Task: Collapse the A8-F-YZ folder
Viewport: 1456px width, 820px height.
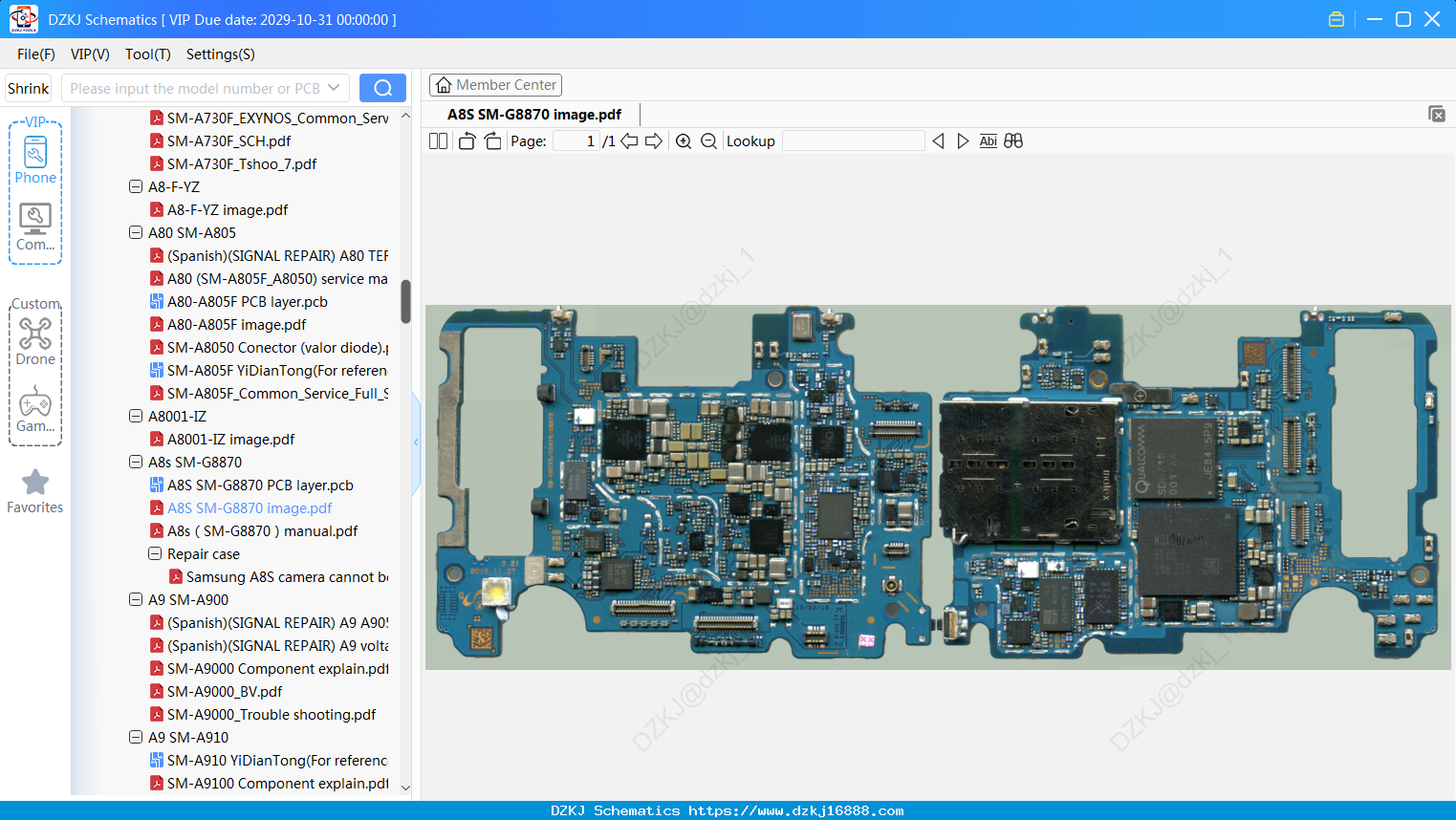Action: [x=136, y=187]
